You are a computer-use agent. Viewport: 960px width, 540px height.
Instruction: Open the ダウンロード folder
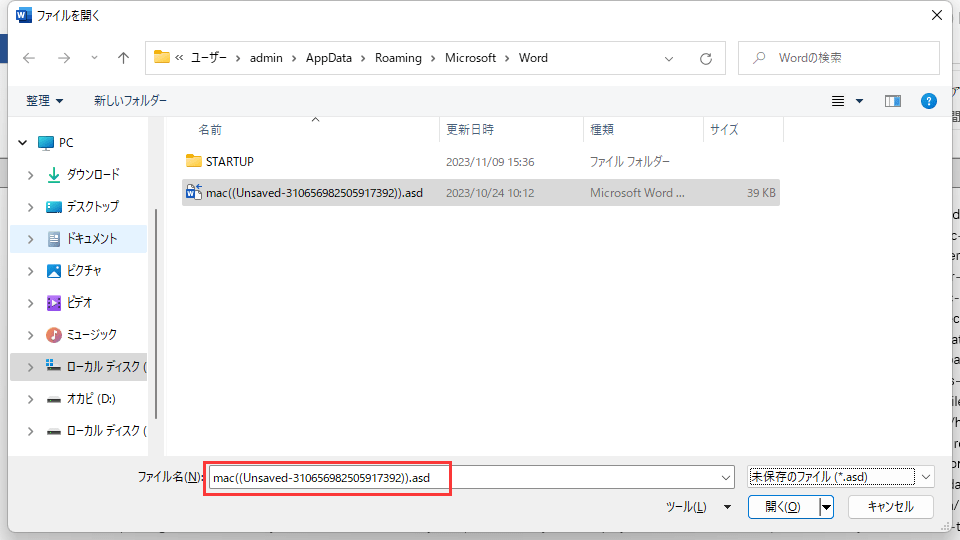[x=92, y=174]
